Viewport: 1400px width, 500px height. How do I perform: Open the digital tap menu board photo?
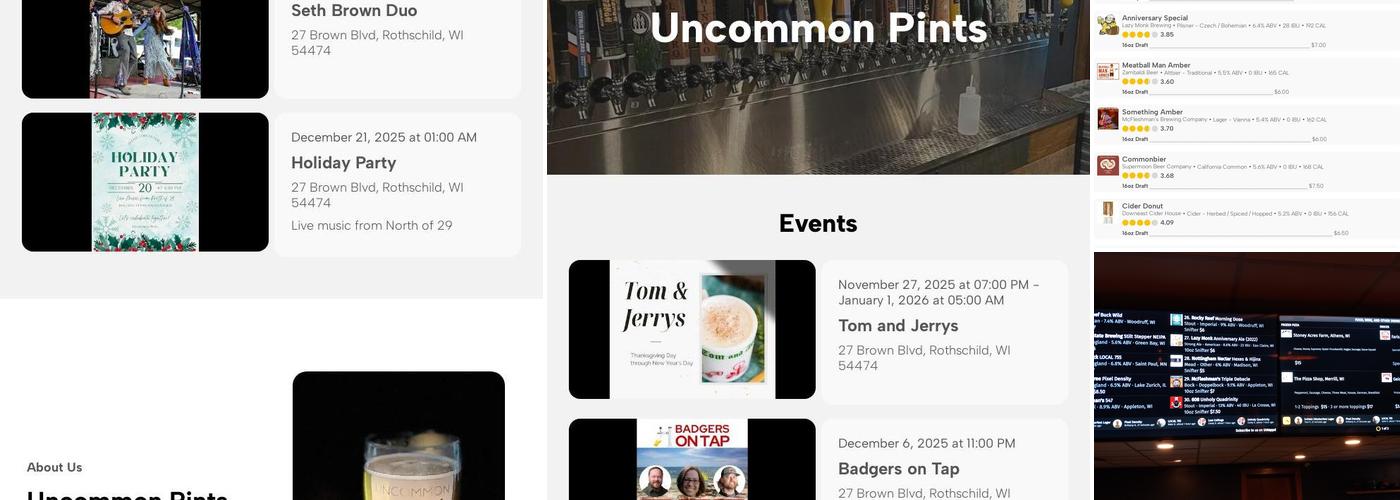pos(1247,376)
